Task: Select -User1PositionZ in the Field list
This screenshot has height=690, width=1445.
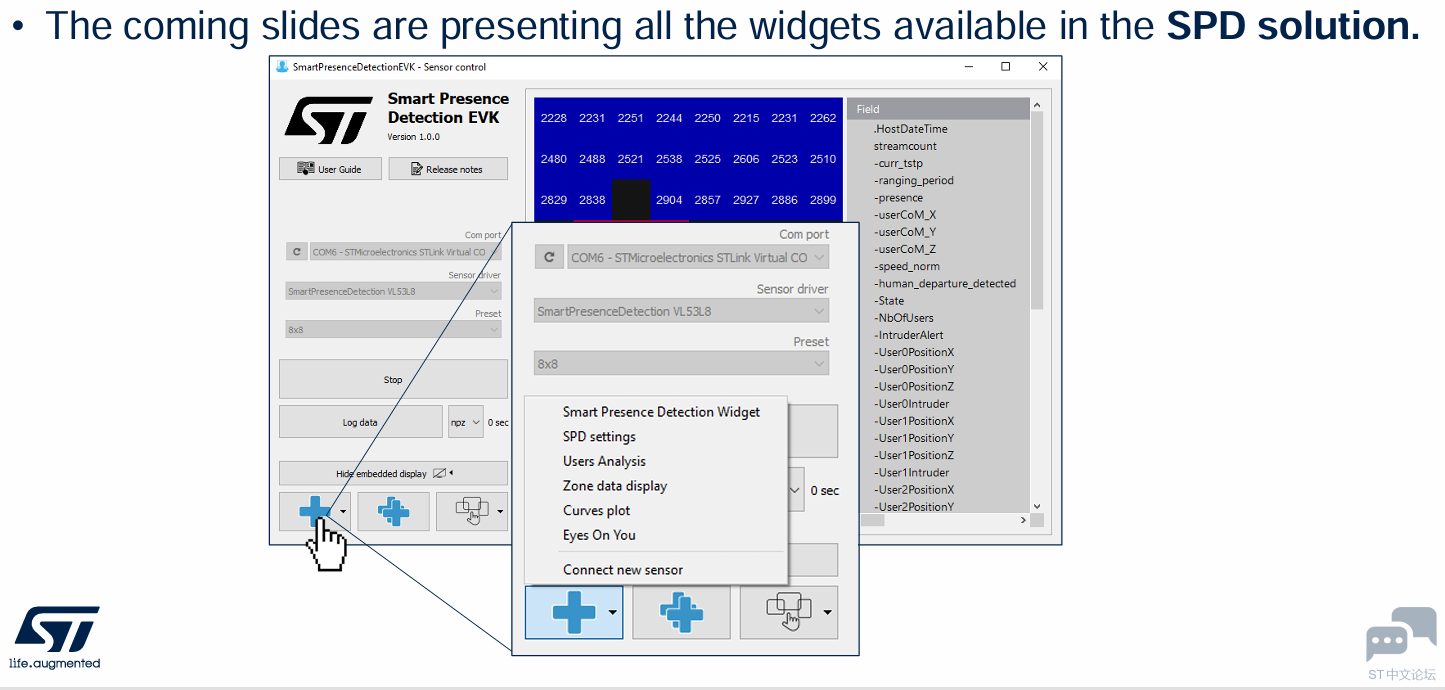Action: pos(914,455)
